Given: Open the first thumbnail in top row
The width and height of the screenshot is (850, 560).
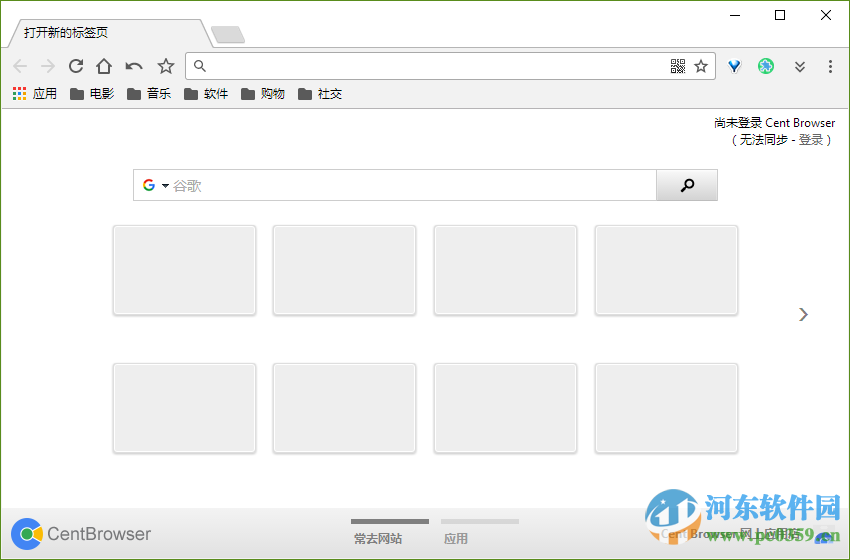Looking at the screenshot, I should coord(184,270).
